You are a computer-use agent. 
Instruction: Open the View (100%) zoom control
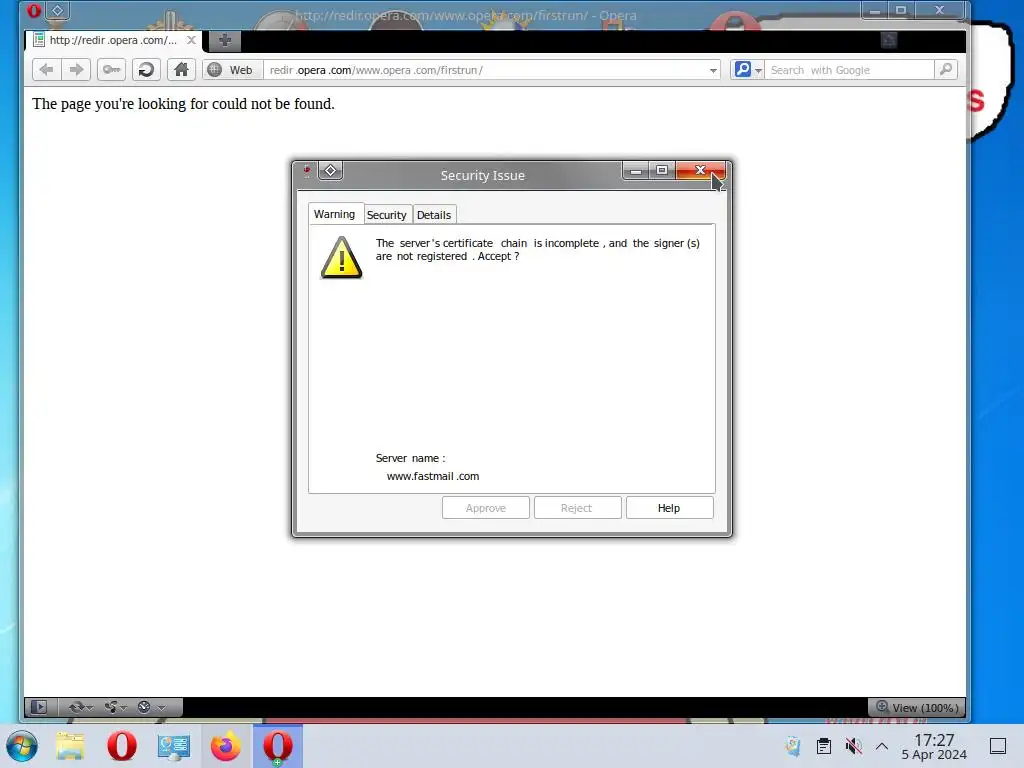(917, 707)
